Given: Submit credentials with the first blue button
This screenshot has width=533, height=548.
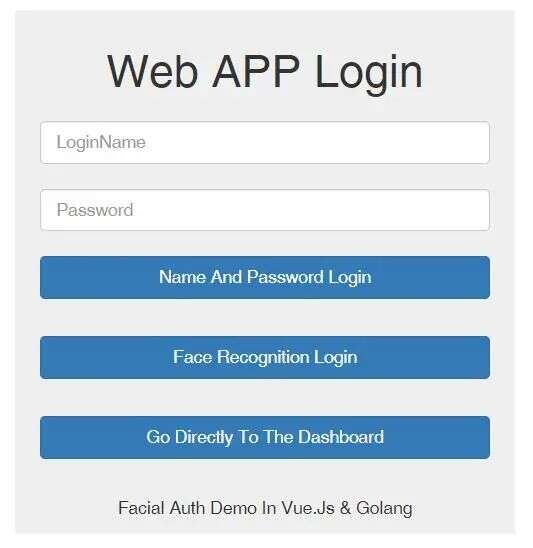Looking at the screenshot, I should pyautogui.click(x=265, y=277).
